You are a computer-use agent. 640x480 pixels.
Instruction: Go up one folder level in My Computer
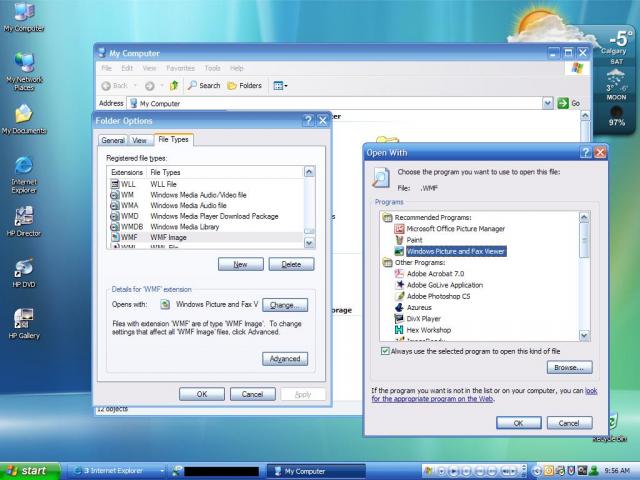point(174,85)
